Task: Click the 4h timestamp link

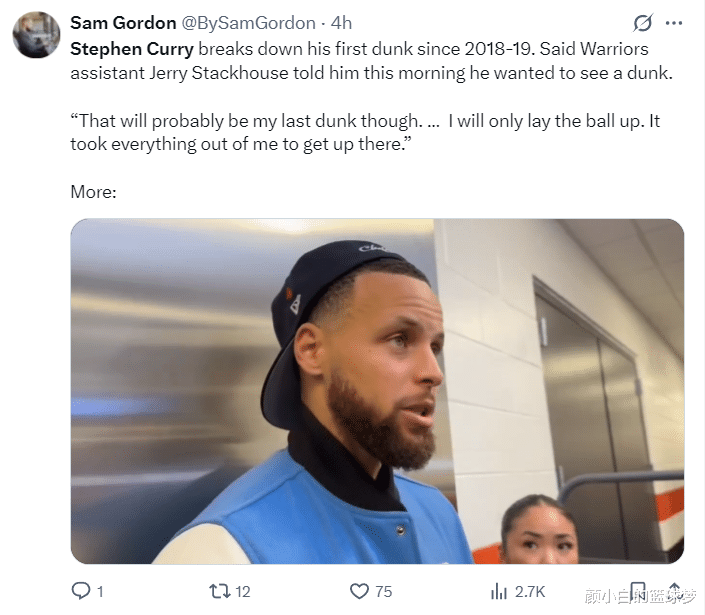Action: (x=341, y=23)
